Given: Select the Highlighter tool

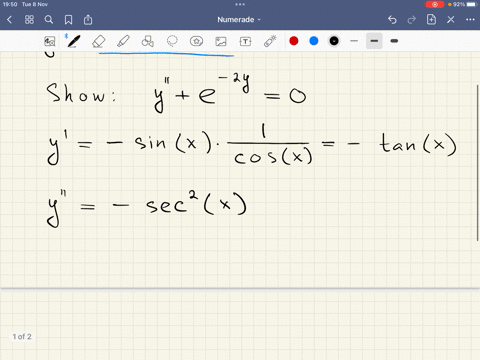Looking at the screenshot, I should pos(123,41).
